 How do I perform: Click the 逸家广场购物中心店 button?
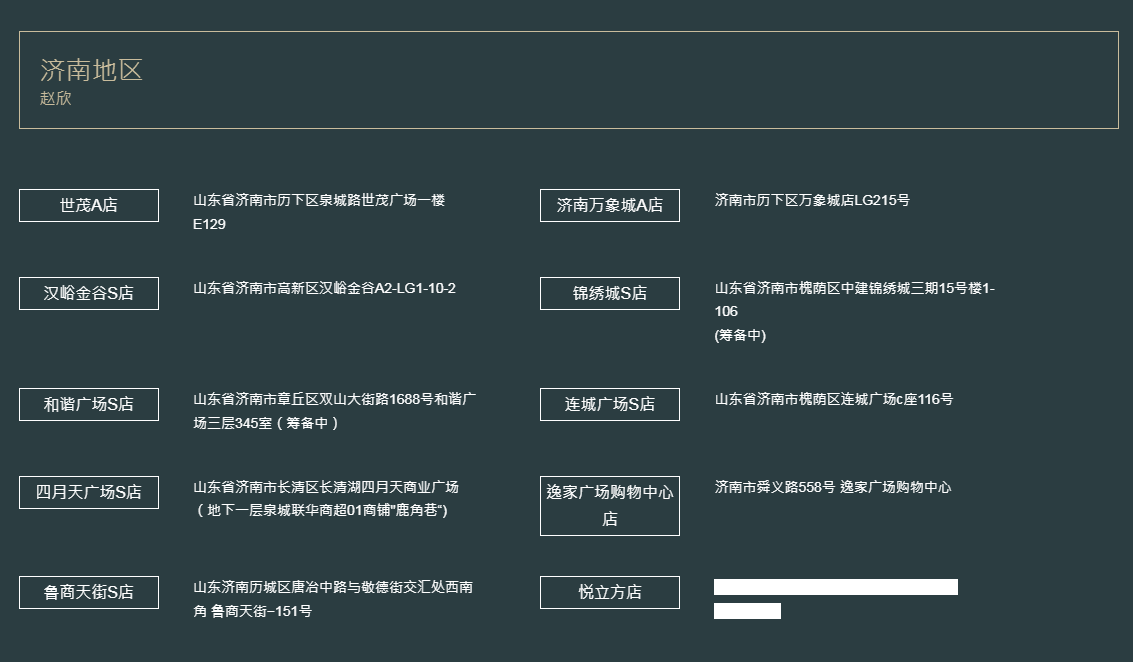(x=610, y=506)
